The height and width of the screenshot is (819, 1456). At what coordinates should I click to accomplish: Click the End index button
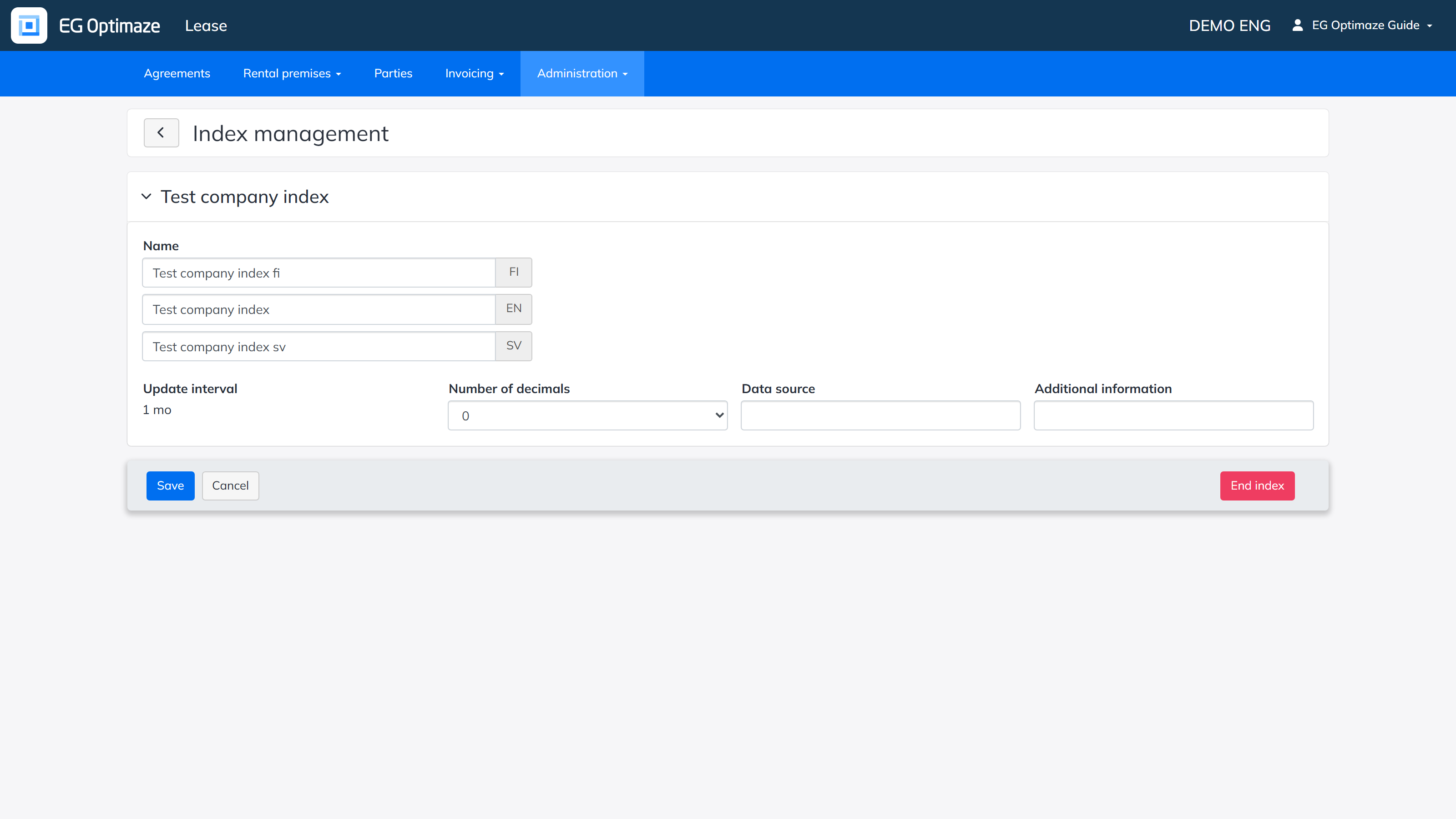coord(1257,485)
